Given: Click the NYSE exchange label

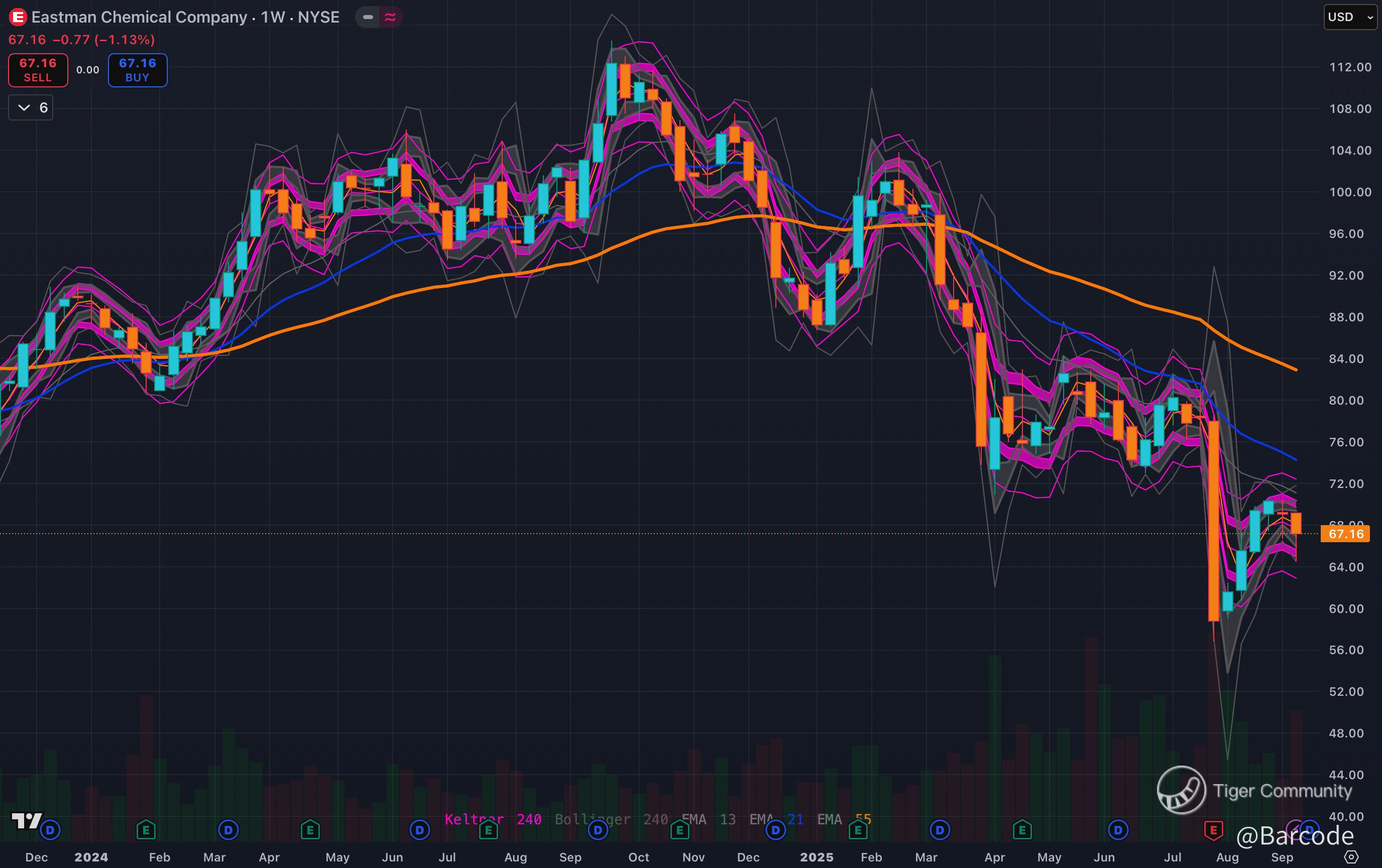Looking at the screenshot, I should pyautogui.click(x=318, y=17).
